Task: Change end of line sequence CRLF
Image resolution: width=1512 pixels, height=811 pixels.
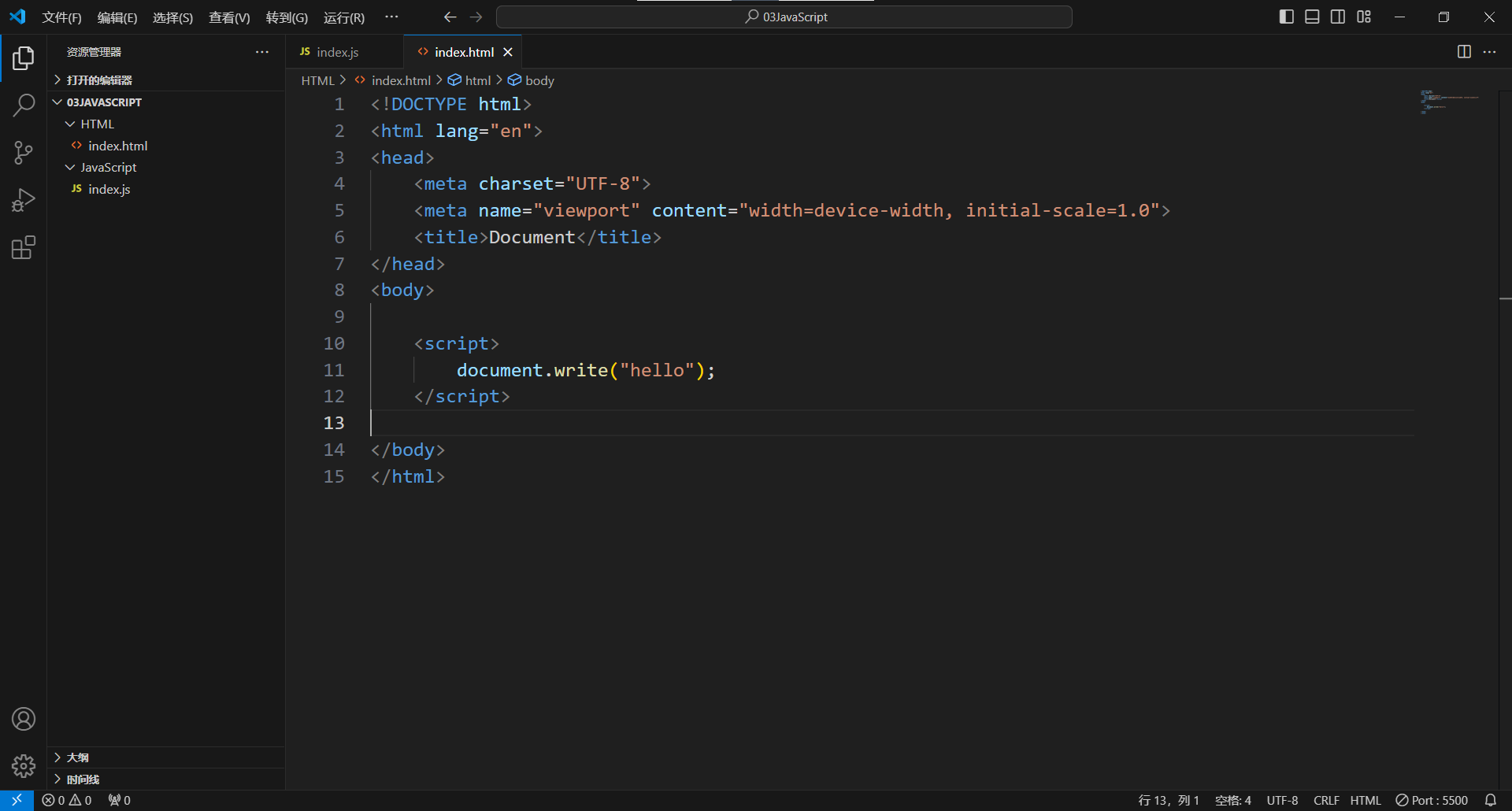Action: [1326, 800]
